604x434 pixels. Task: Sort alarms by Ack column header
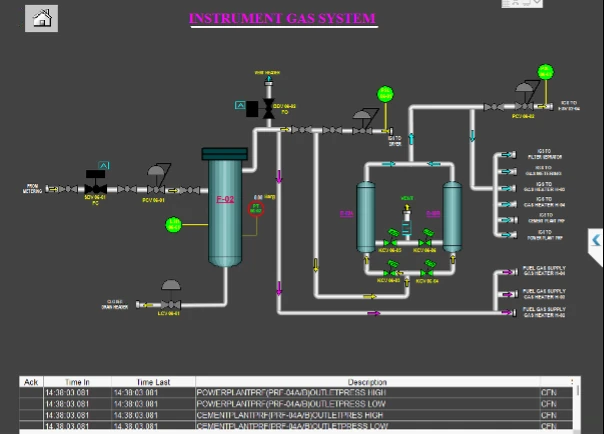click(31, 382)
